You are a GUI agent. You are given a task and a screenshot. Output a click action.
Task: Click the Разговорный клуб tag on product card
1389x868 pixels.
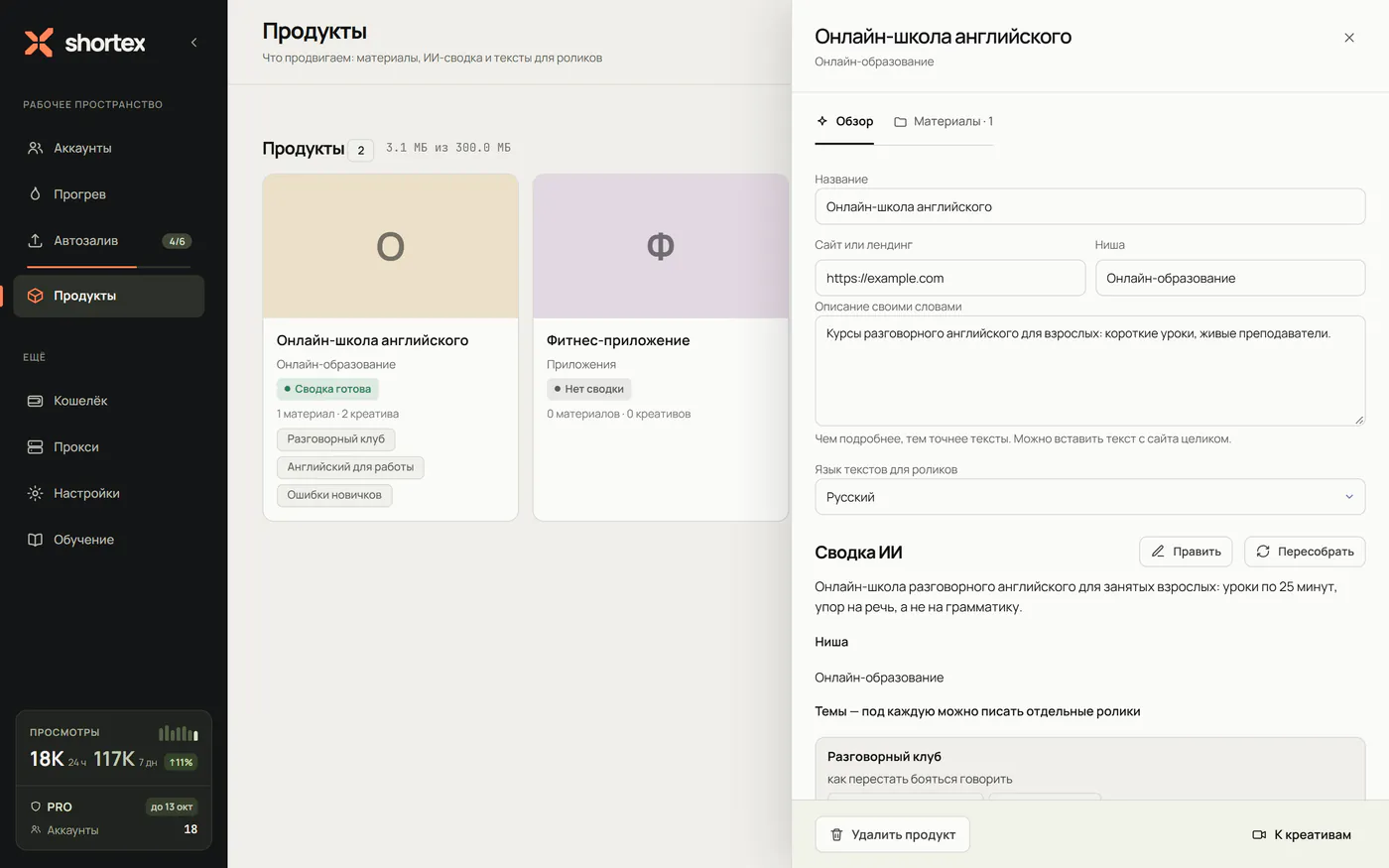tap(335, 439)
